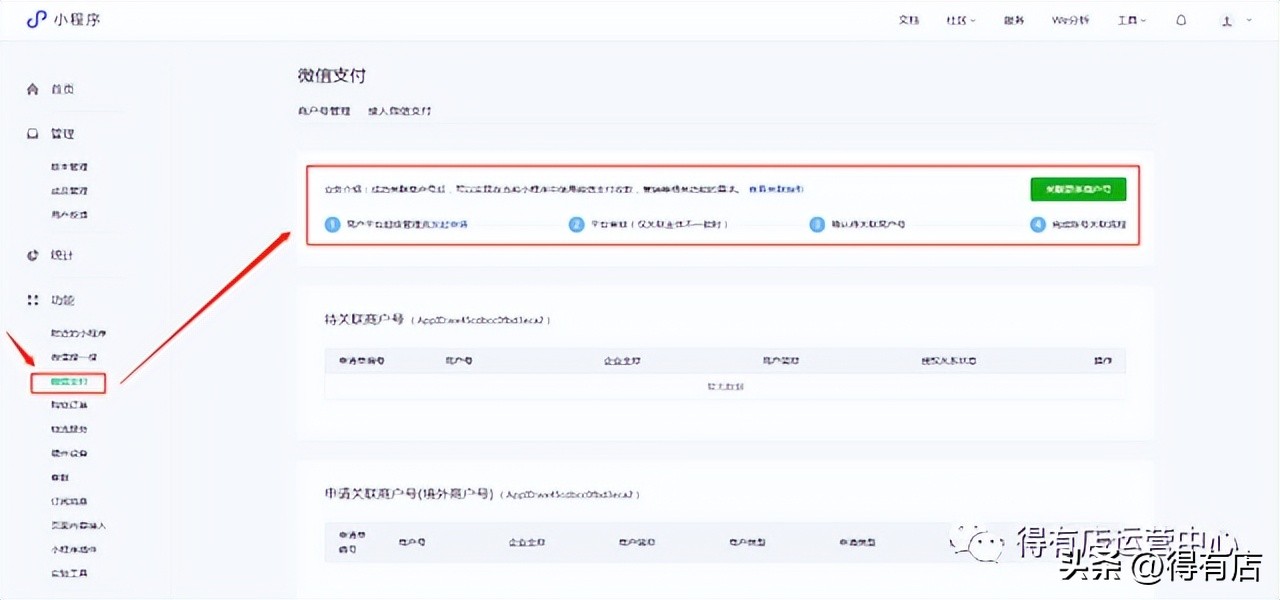Click the notification bell icon top right
The image size is (1280, 600).
coord(1181,19)
